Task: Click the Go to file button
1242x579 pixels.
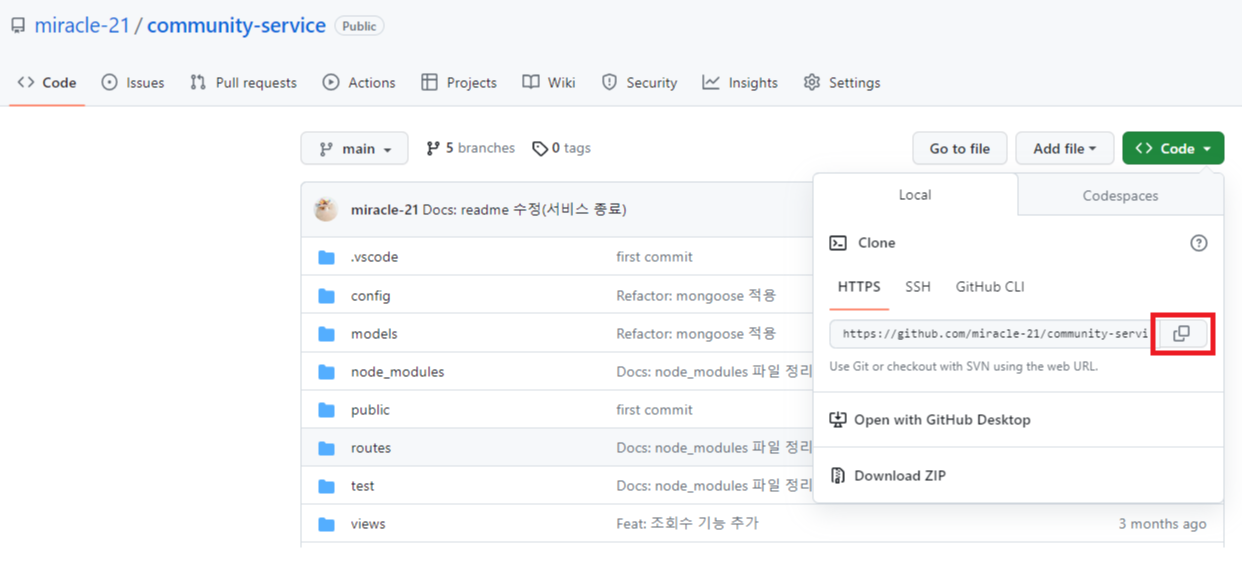Action: point(960,148)
